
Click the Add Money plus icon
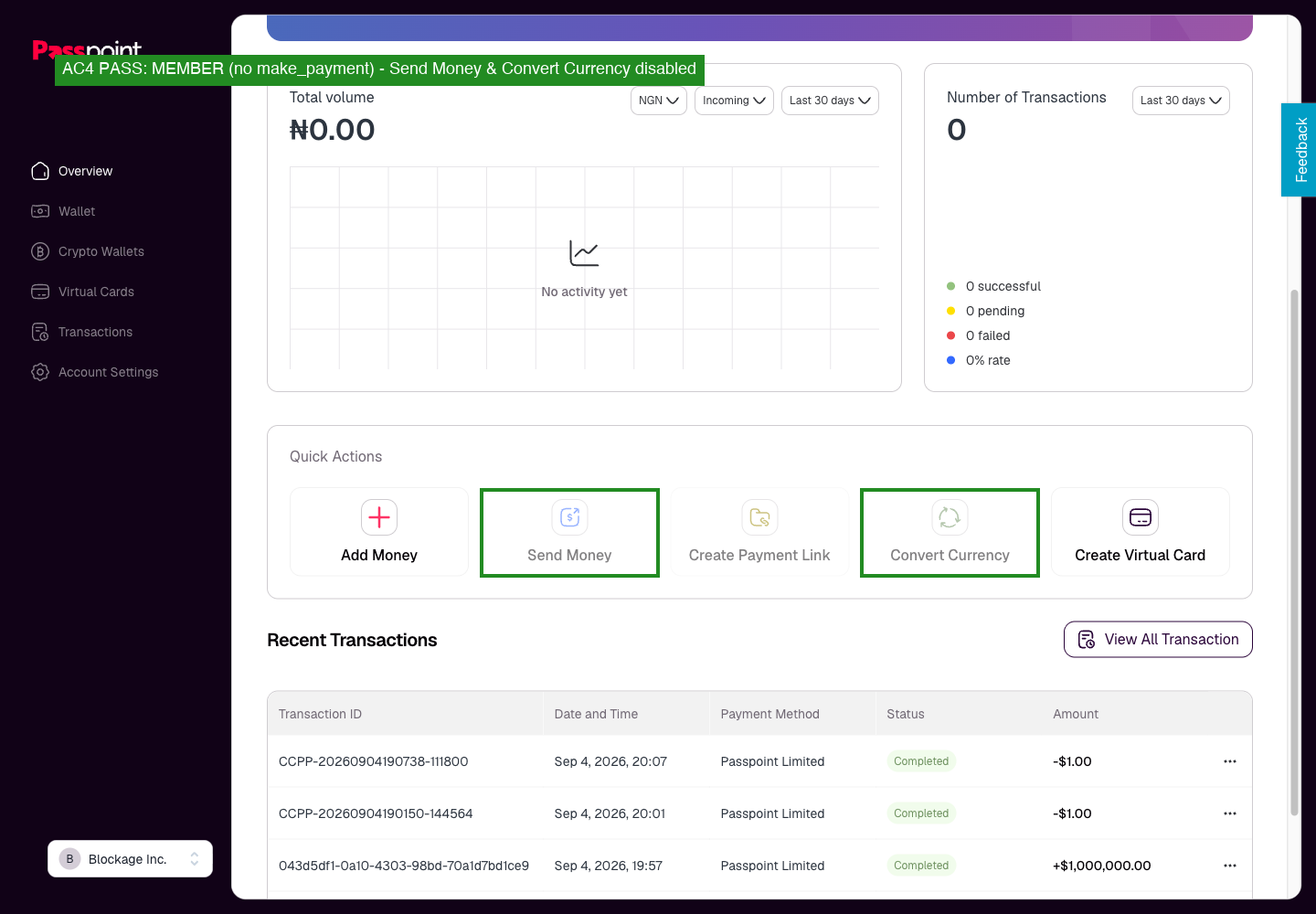(379, 517)
